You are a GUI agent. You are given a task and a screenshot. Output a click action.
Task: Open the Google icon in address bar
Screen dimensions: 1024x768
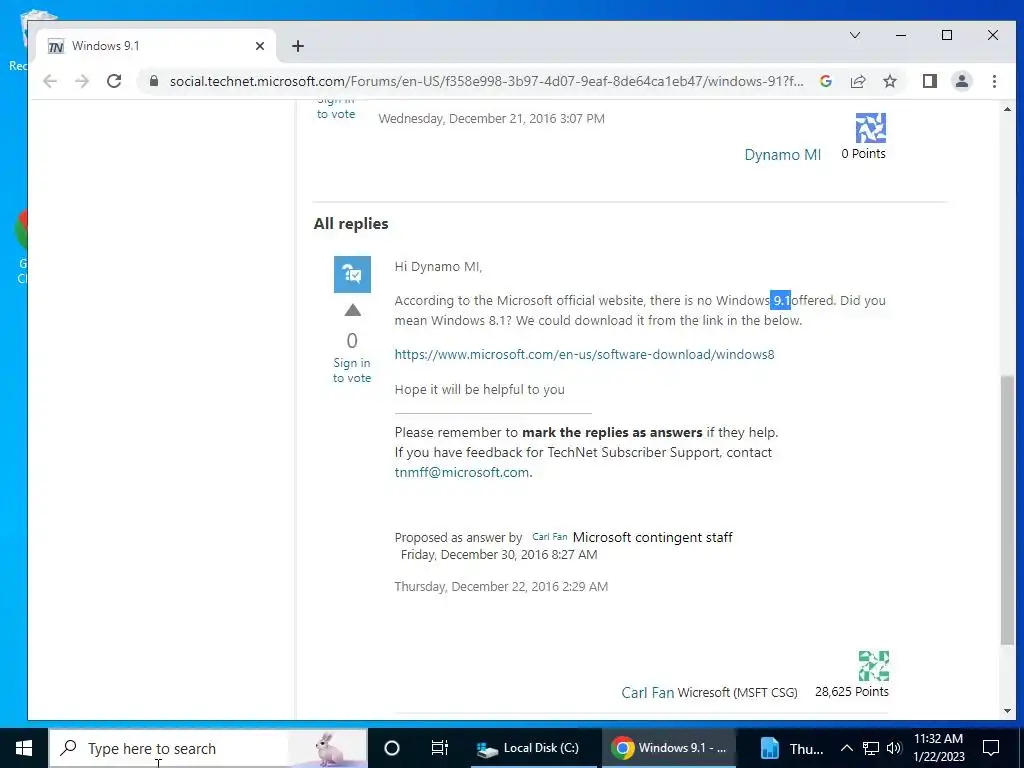825,81
